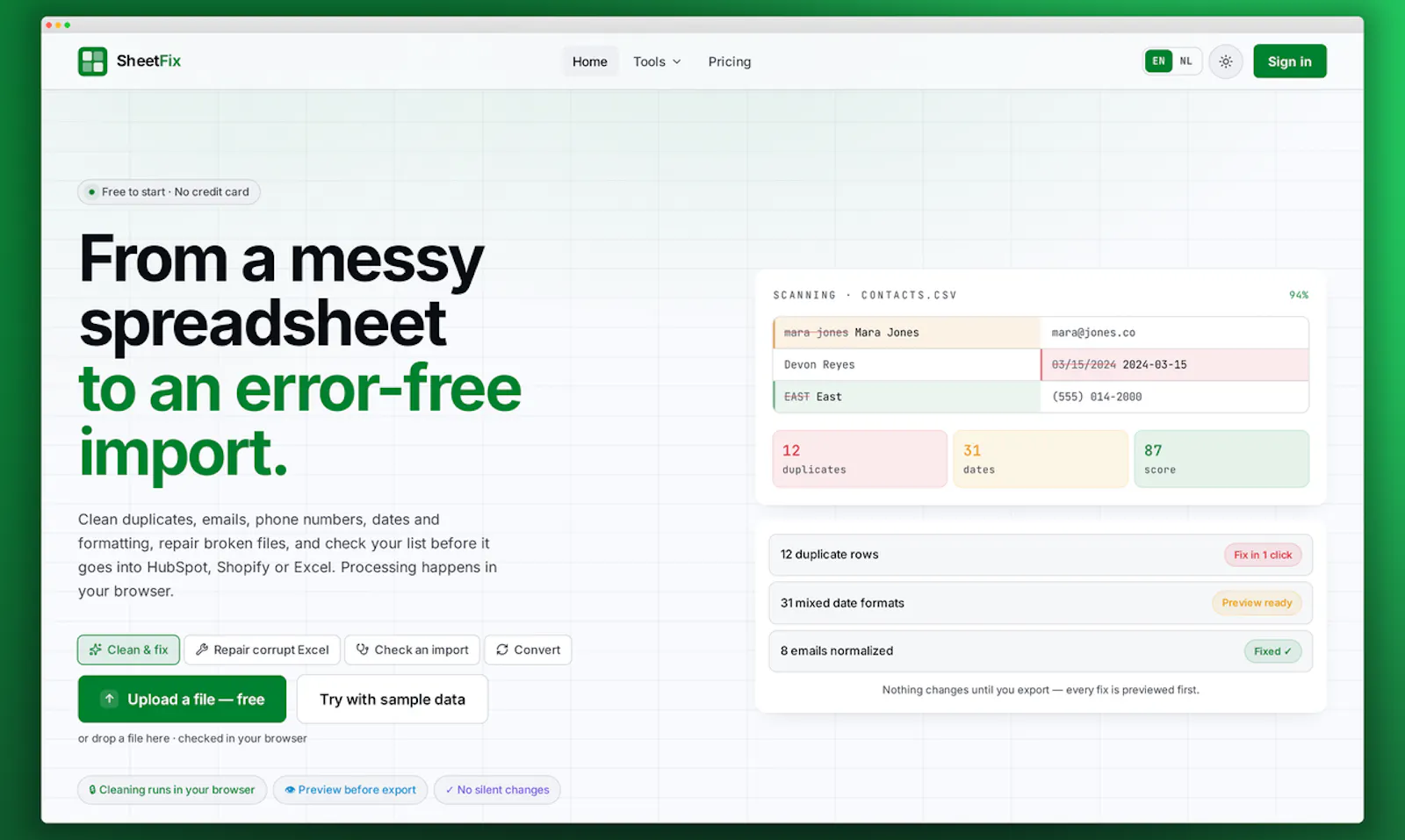
Task: Click Upload a file — free button
Action: coord(182,699)
